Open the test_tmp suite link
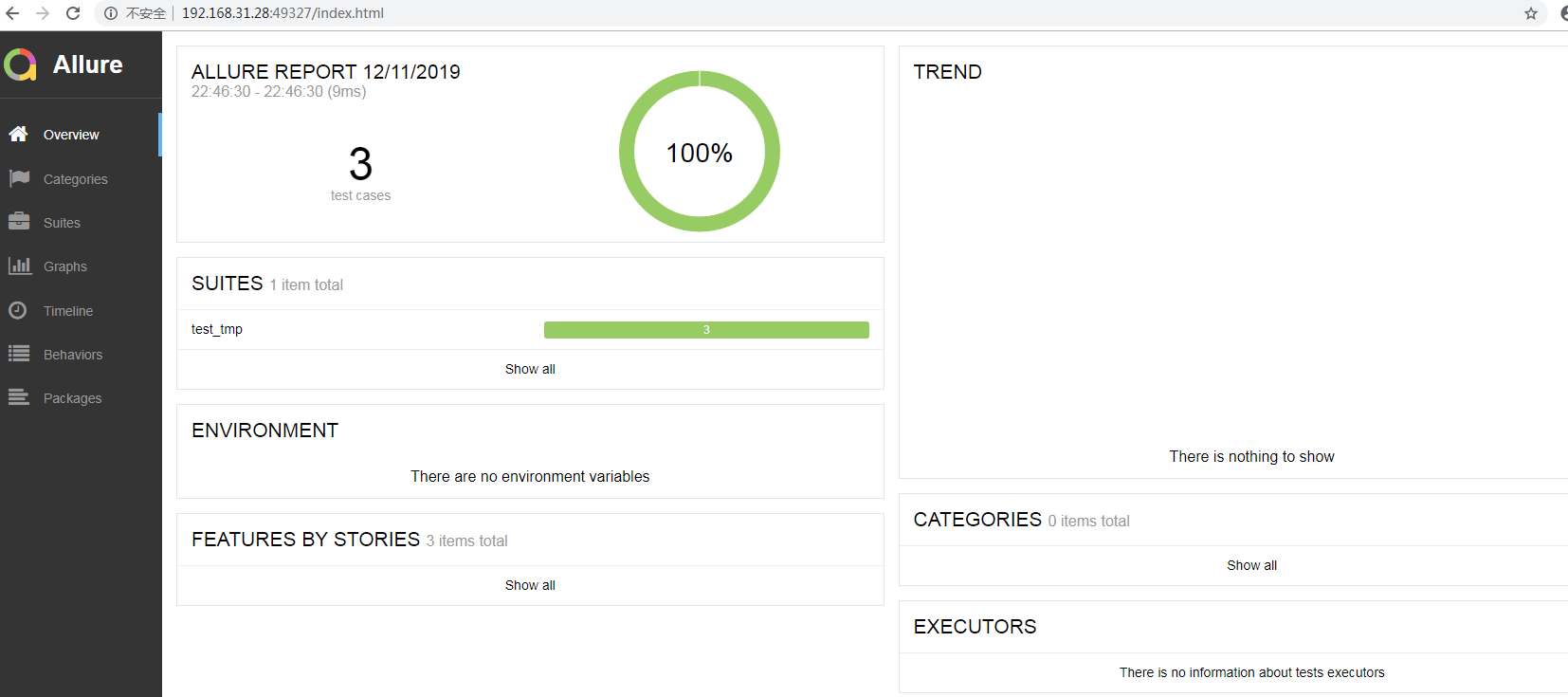1568x697 pixels. point(217,329)
